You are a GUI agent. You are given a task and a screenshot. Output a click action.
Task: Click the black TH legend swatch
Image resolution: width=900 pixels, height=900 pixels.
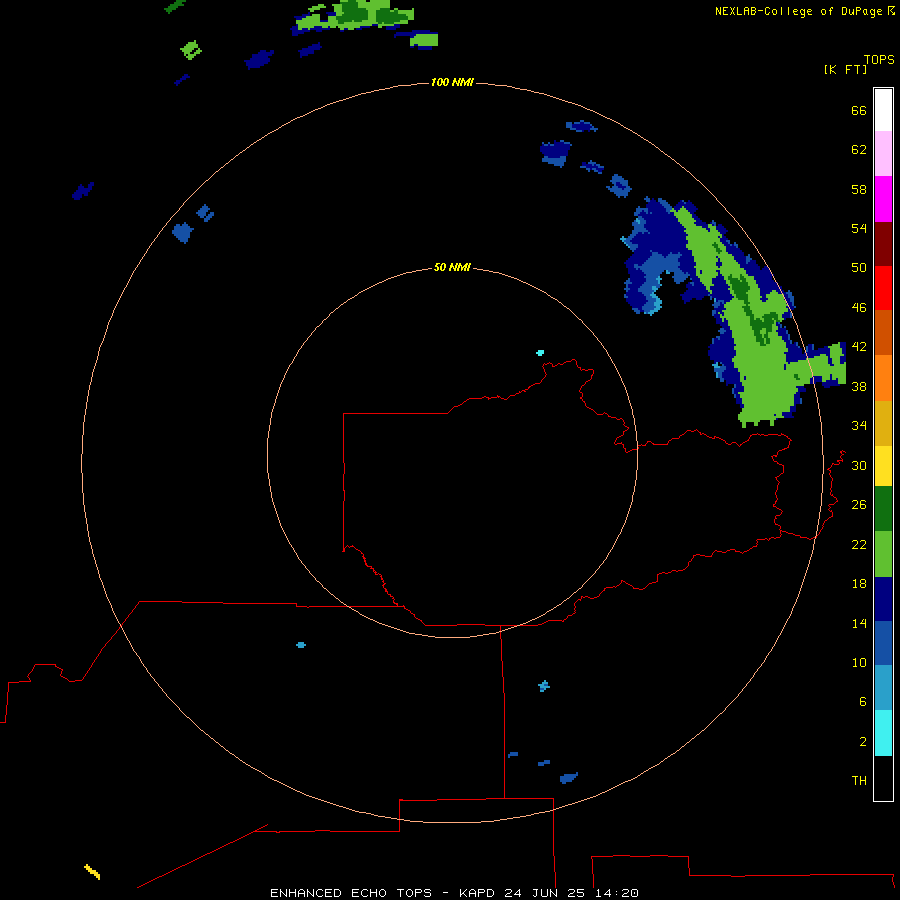coord(883,778)
